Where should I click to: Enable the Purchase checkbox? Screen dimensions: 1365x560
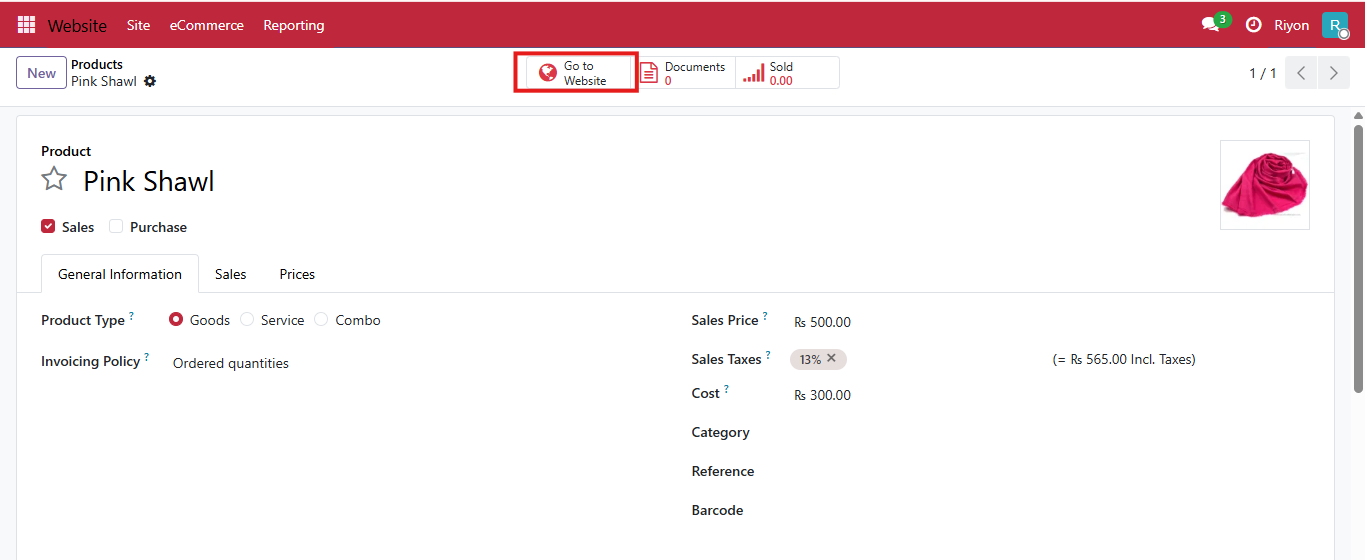pos(116,227)
